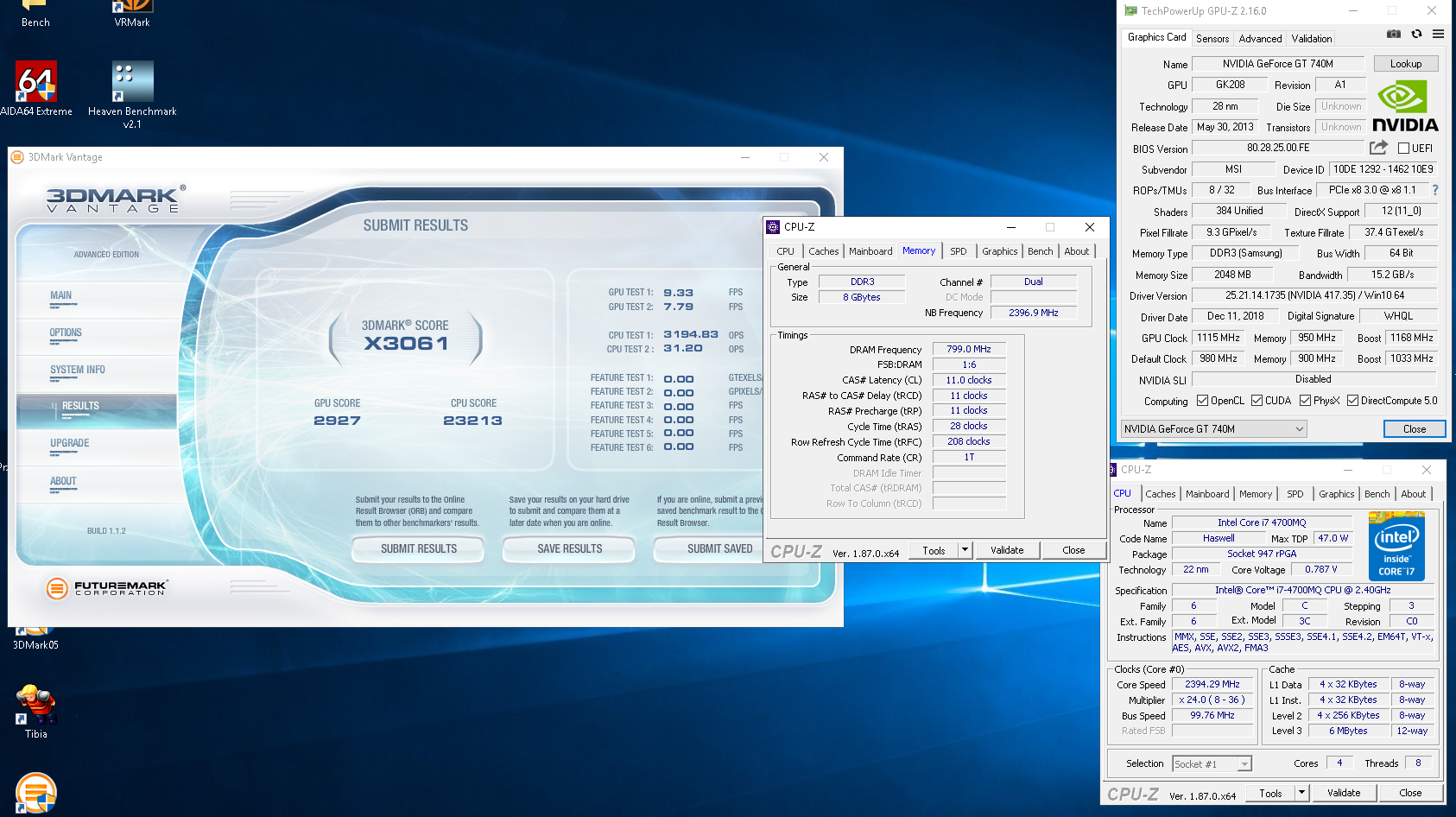Click the Bus Interface question mark icon
This screenshot has height=817, width=1456.
coord(1435,190)
